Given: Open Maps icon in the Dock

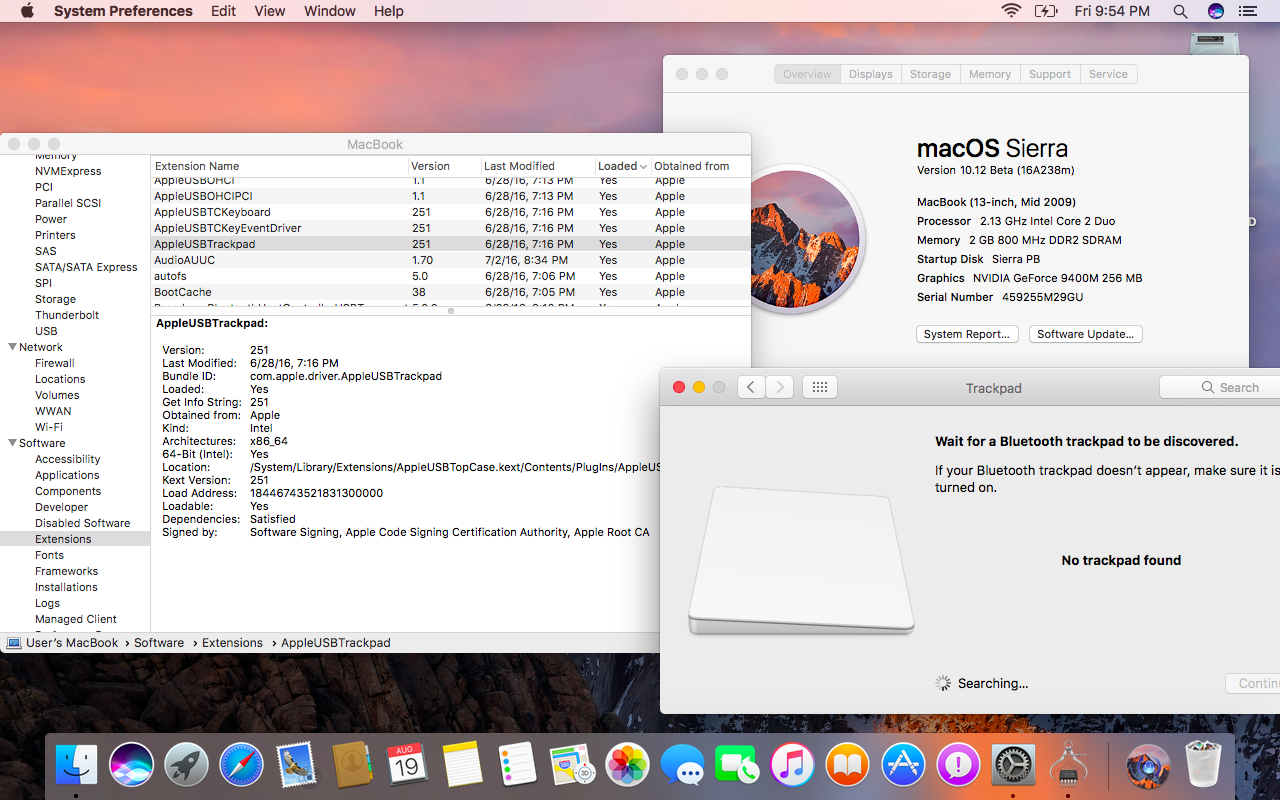Looking at the screenshot, I should tap(572, 766).
